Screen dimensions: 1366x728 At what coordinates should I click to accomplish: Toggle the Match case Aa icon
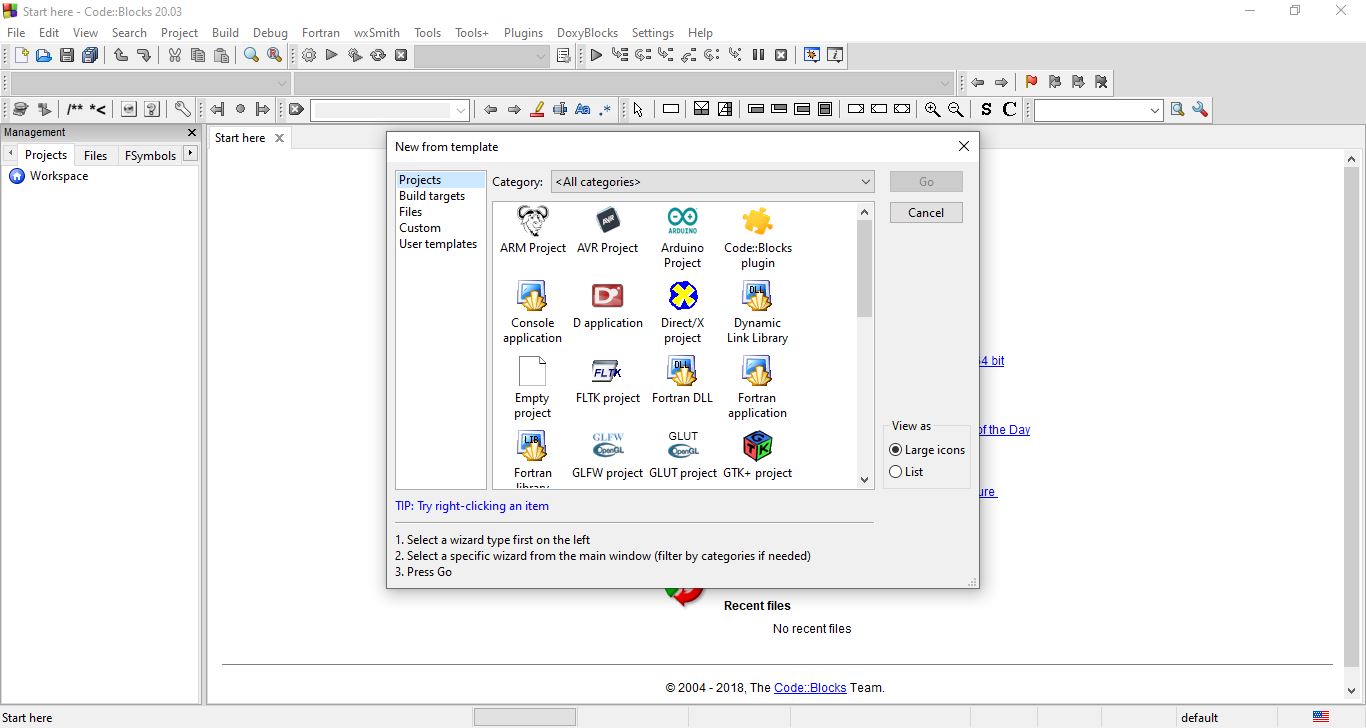(583, 110)
